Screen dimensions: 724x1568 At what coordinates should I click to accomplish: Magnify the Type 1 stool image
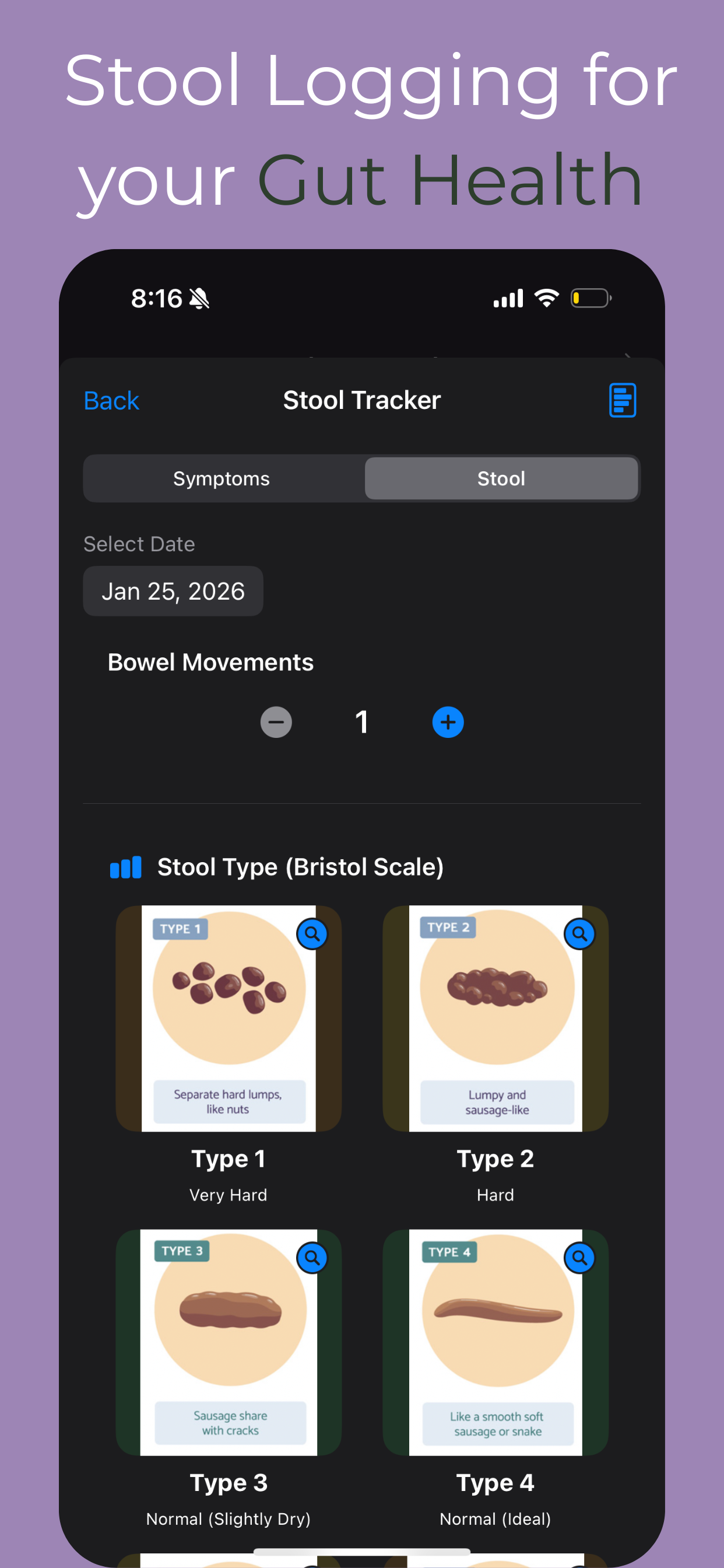tap(312, 934)
